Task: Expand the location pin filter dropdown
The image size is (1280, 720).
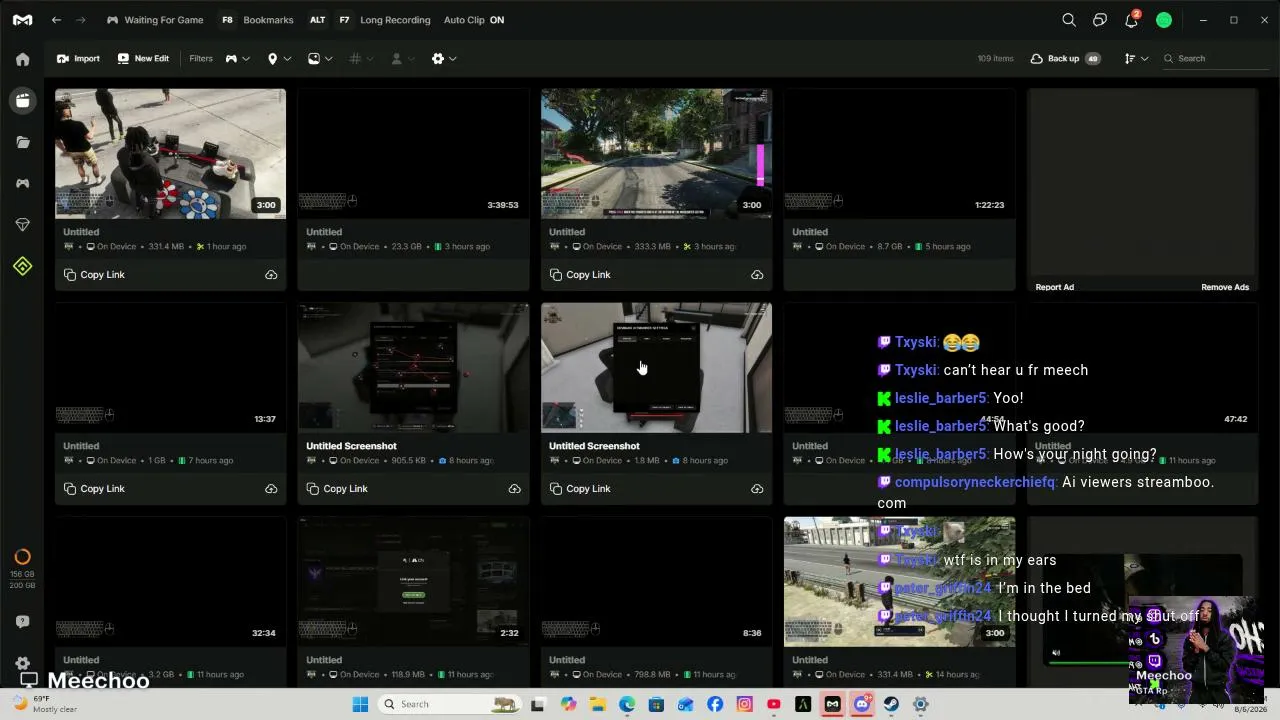Action: coord(279,59)
